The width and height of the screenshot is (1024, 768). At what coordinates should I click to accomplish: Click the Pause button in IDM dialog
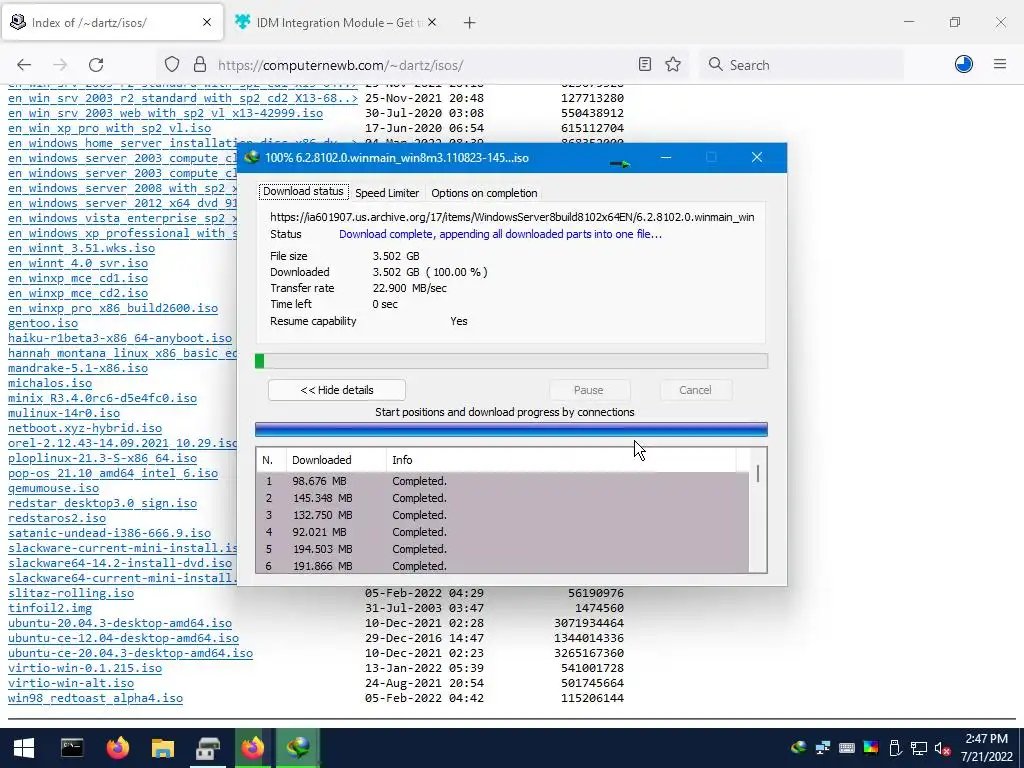(588, 390)
